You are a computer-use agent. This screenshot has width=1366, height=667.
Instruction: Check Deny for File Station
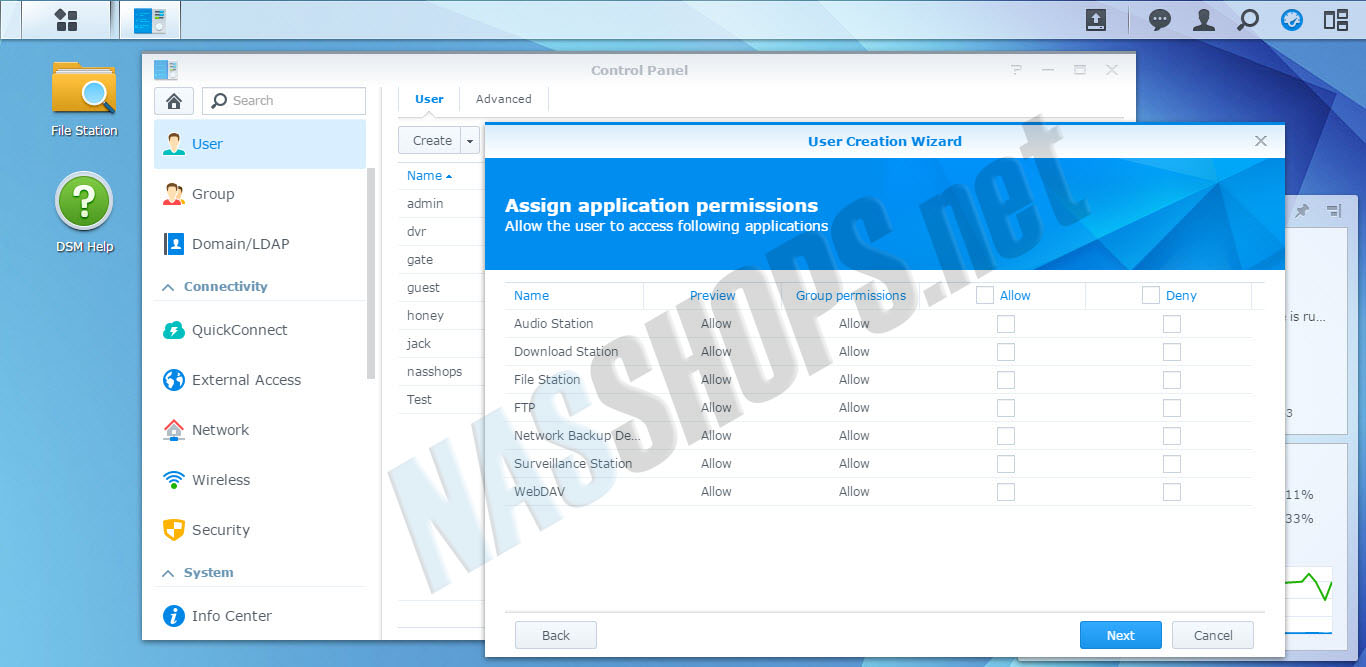click(1172, 380)
